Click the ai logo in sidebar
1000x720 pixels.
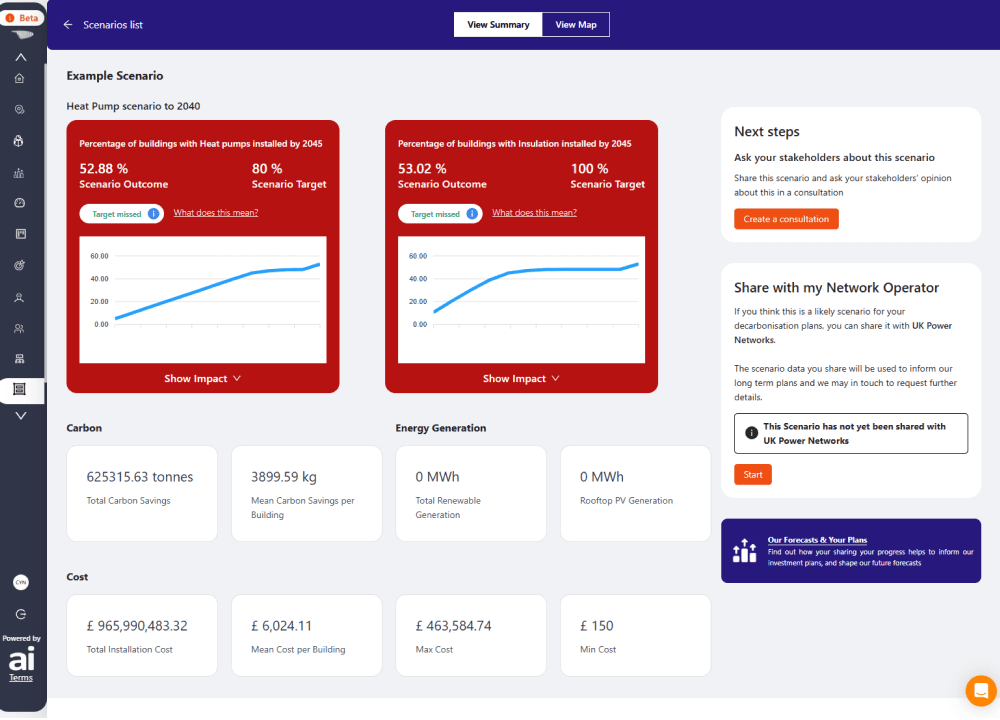[21, 659]
